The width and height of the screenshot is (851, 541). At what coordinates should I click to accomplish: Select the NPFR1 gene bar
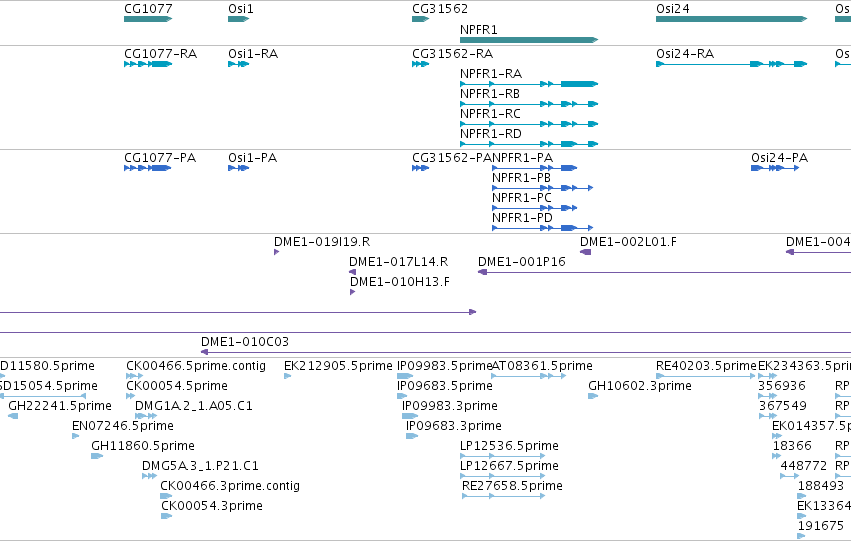pyautogui.click(x=529, y=40)
